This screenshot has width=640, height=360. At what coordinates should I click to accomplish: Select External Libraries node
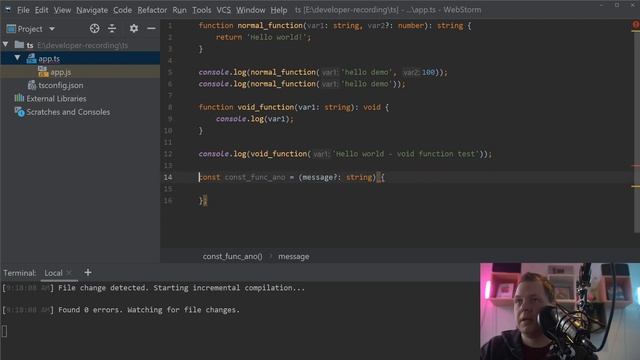pyautogui.click(x=56, y=99)
